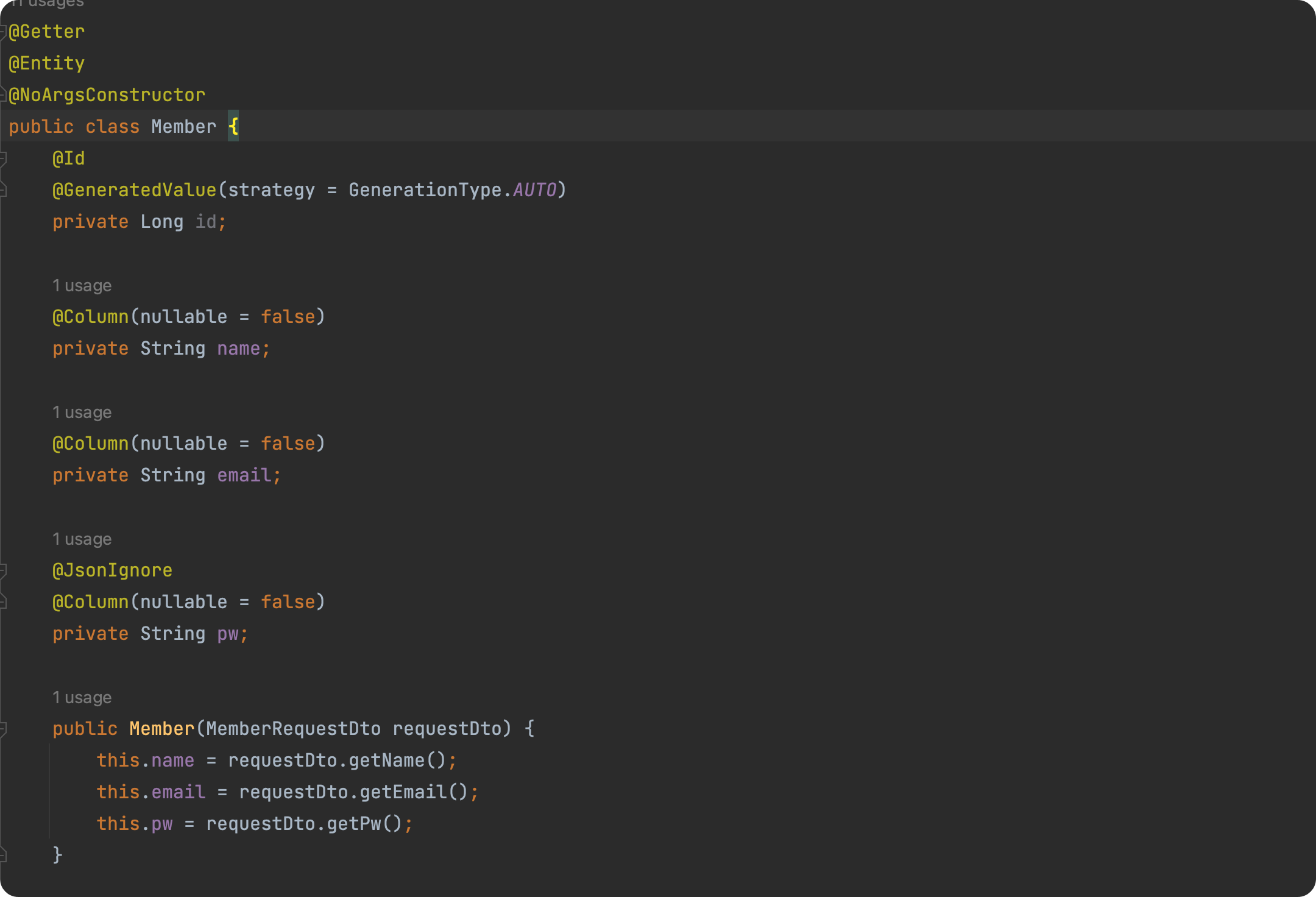Click the class usages hint at top
This screenshot has width=1316, height=897.
(48, 4)
